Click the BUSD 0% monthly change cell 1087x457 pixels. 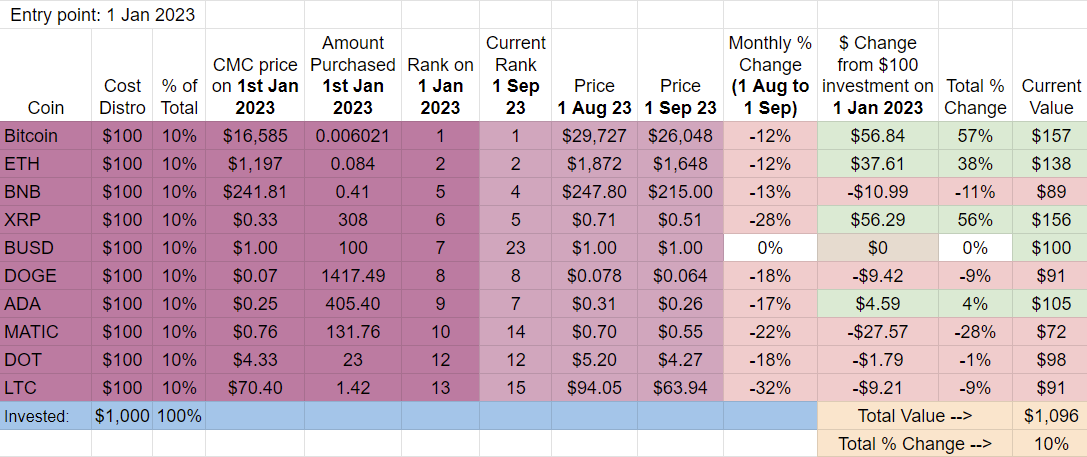770,248
